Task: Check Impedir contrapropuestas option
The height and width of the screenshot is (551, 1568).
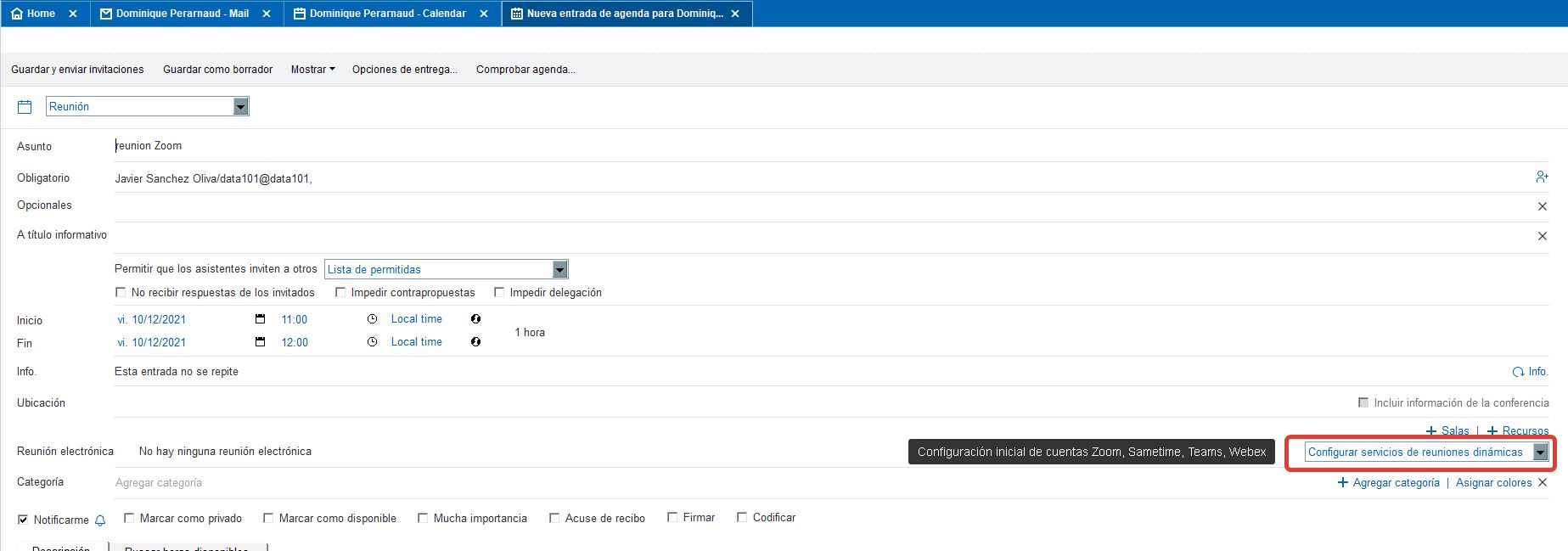Action: click(340, 292)
